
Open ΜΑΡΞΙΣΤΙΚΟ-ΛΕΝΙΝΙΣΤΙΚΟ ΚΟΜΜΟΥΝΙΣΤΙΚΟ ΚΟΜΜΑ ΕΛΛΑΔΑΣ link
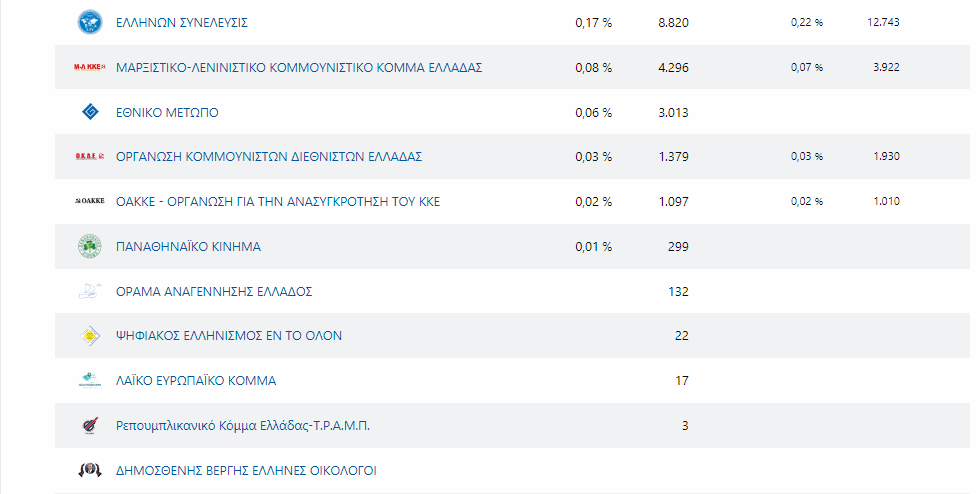click(299, 67)
